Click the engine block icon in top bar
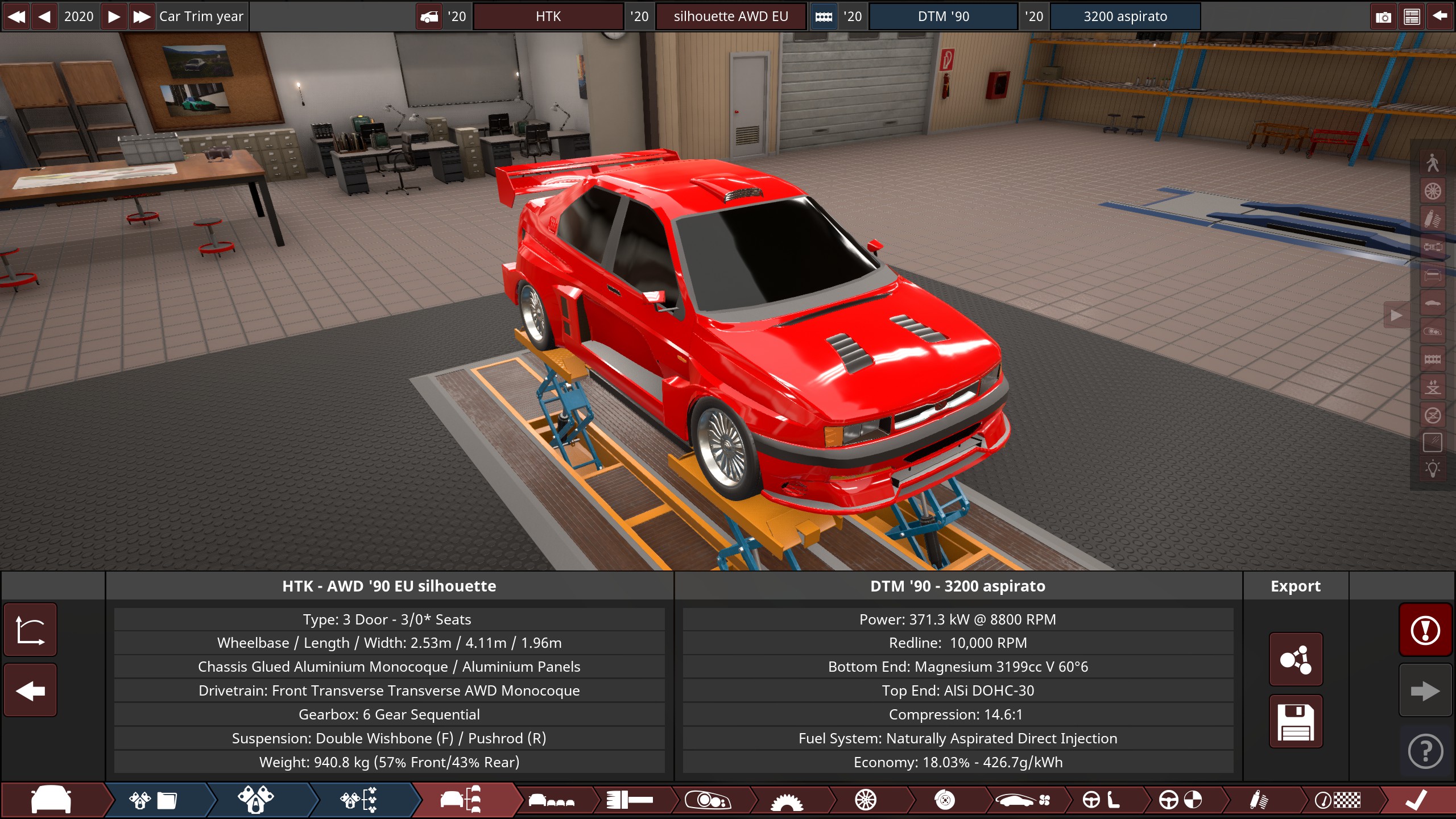This screenshot has height=819, width=1456. pos(824,16)
